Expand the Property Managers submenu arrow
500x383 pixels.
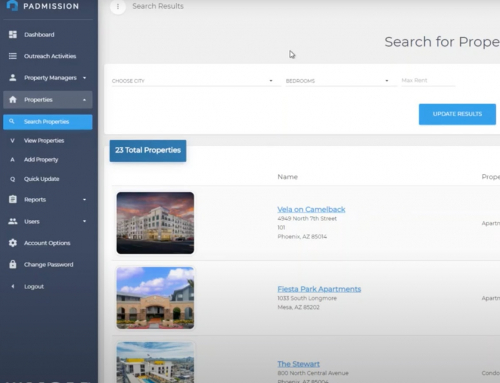(84, 78)
